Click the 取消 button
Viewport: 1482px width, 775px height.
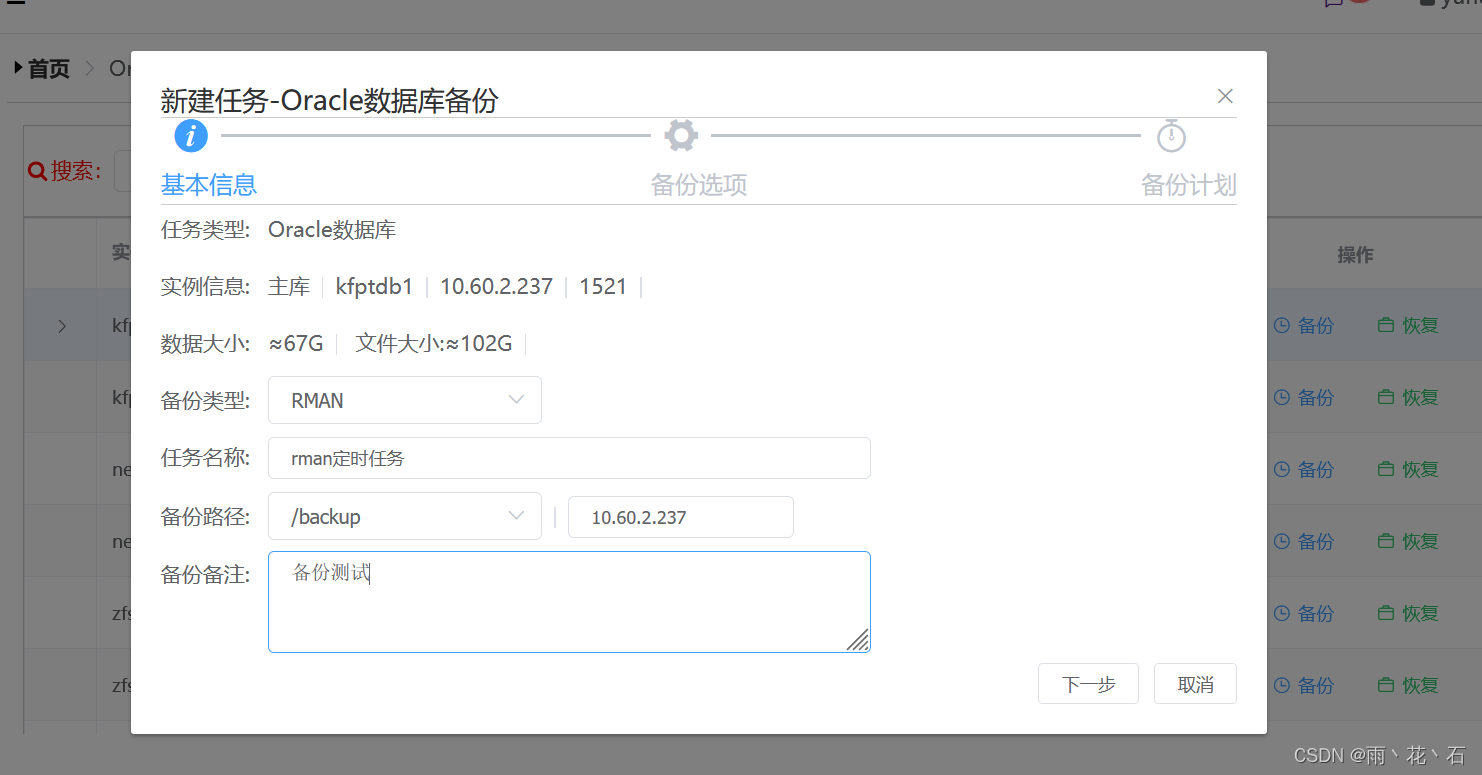coord(1195,683)
